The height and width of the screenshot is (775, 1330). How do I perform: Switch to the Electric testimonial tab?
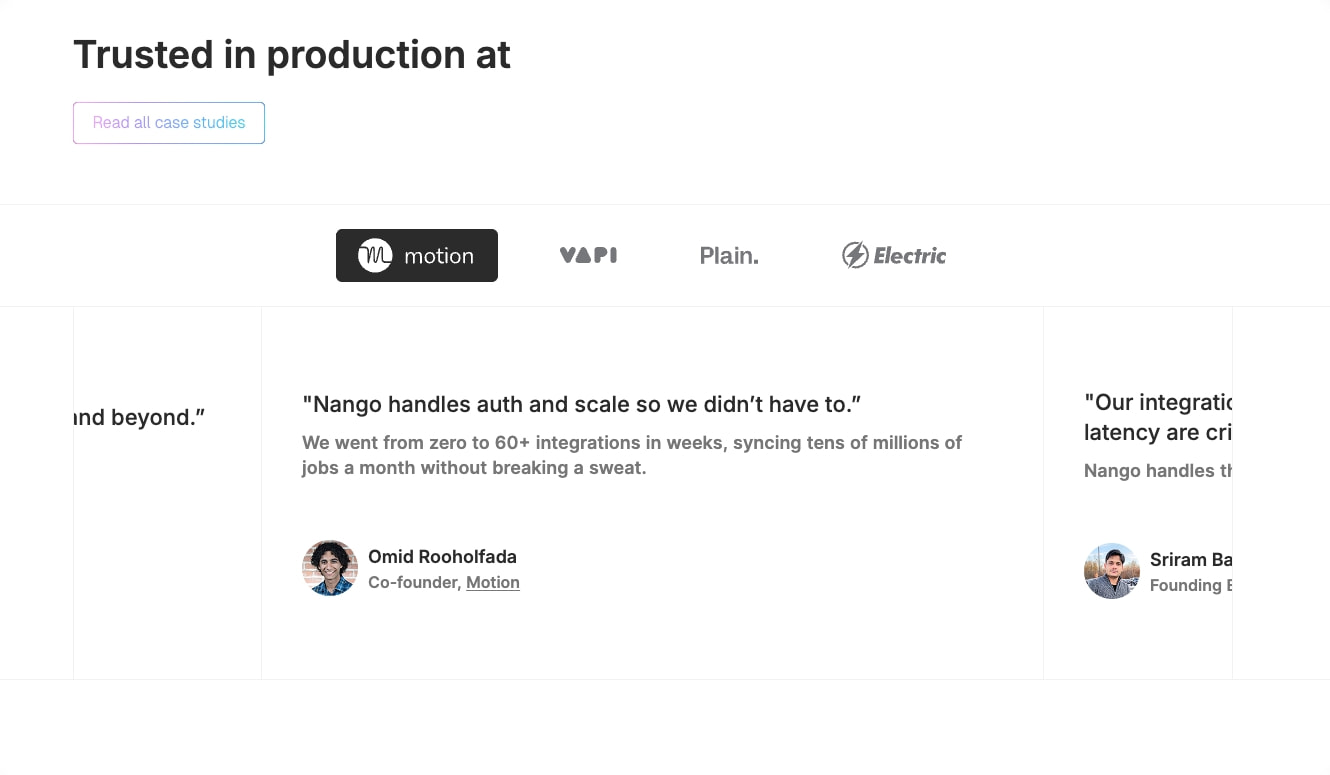tap(894, 256)
